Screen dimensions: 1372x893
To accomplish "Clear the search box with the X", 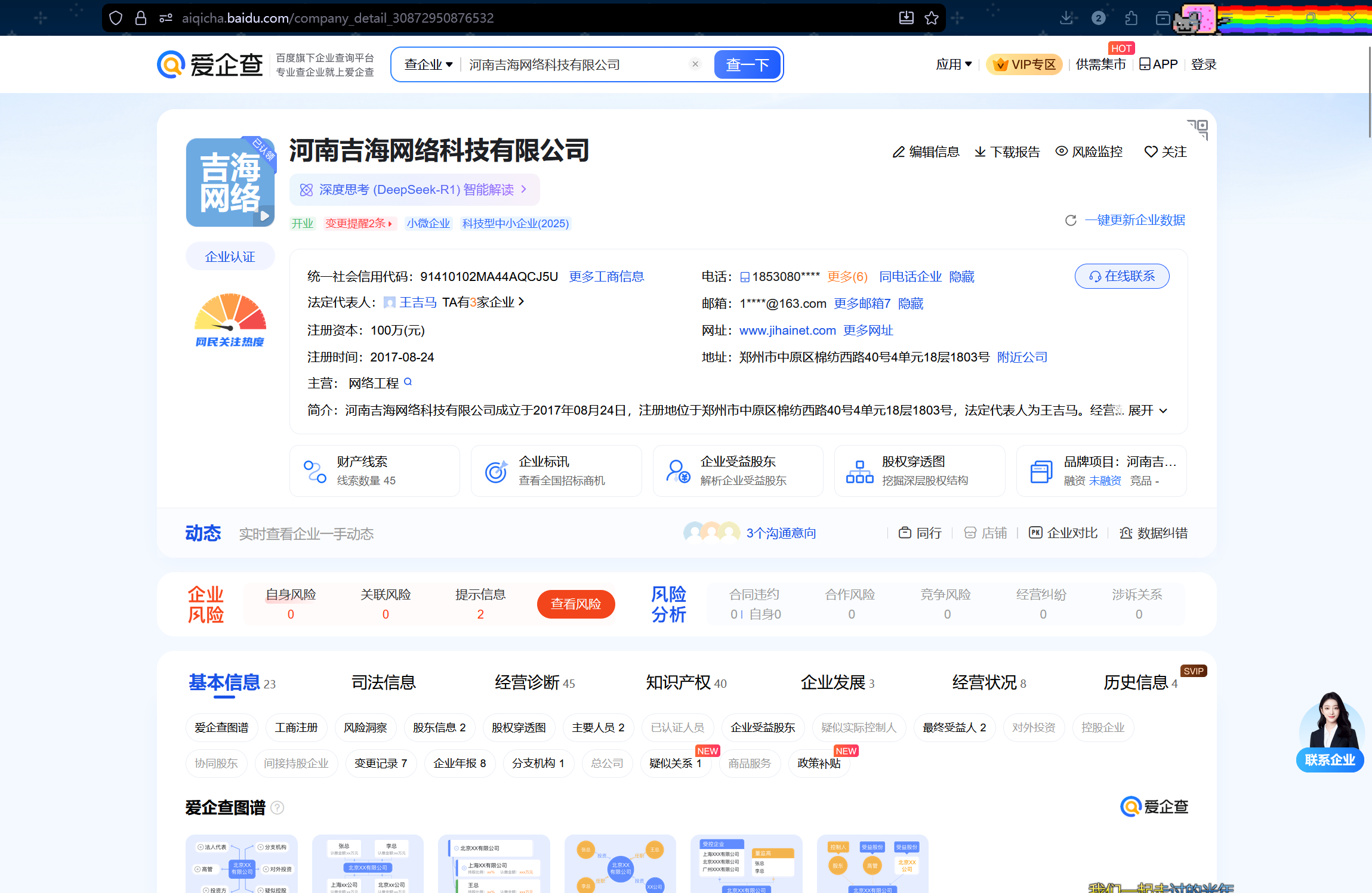I will [695, 64].
